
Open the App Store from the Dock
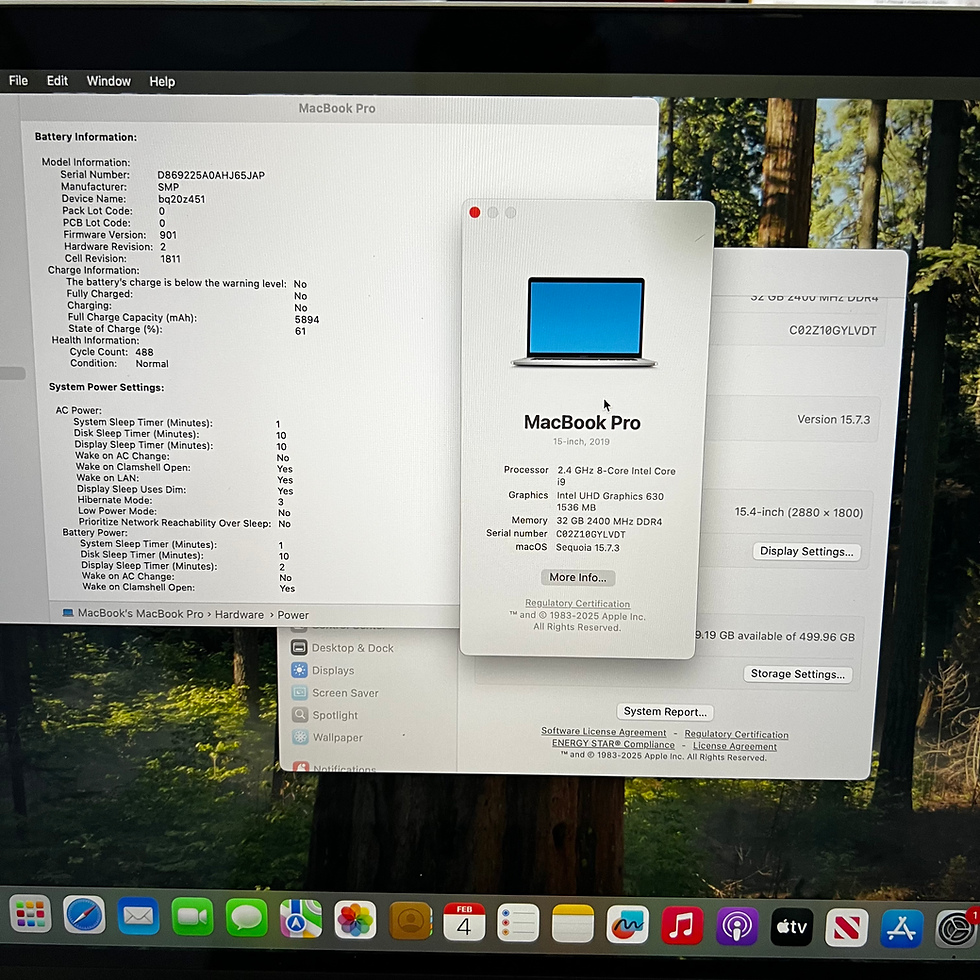(x=901, y=928)
